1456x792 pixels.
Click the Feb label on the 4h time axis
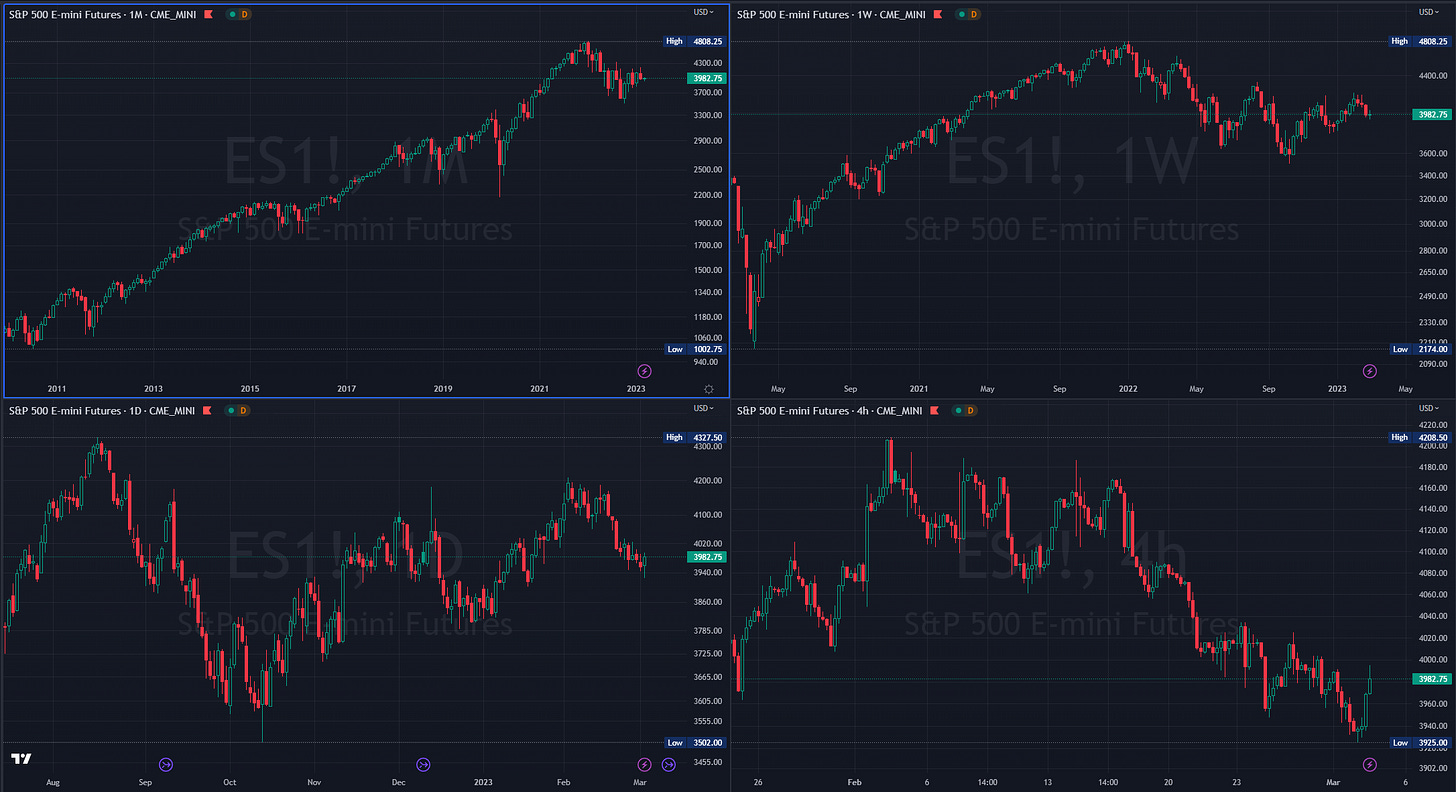pyautogui.click(x=855, y=783)
